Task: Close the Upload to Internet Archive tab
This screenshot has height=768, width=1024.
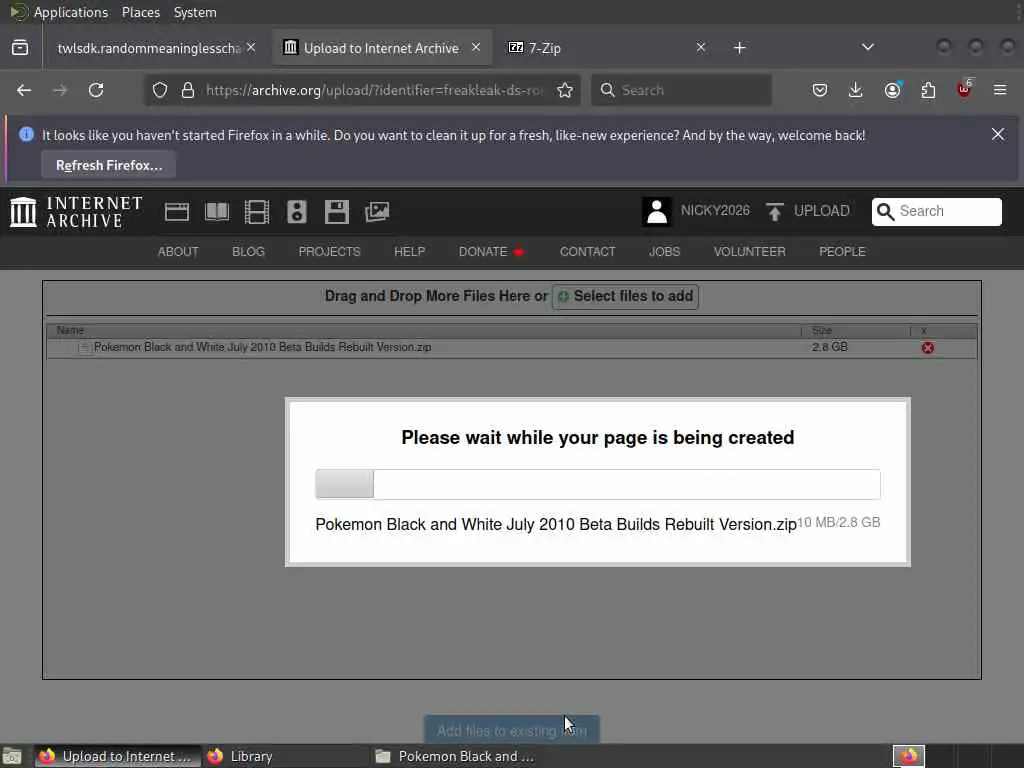Action: (476, 47)
